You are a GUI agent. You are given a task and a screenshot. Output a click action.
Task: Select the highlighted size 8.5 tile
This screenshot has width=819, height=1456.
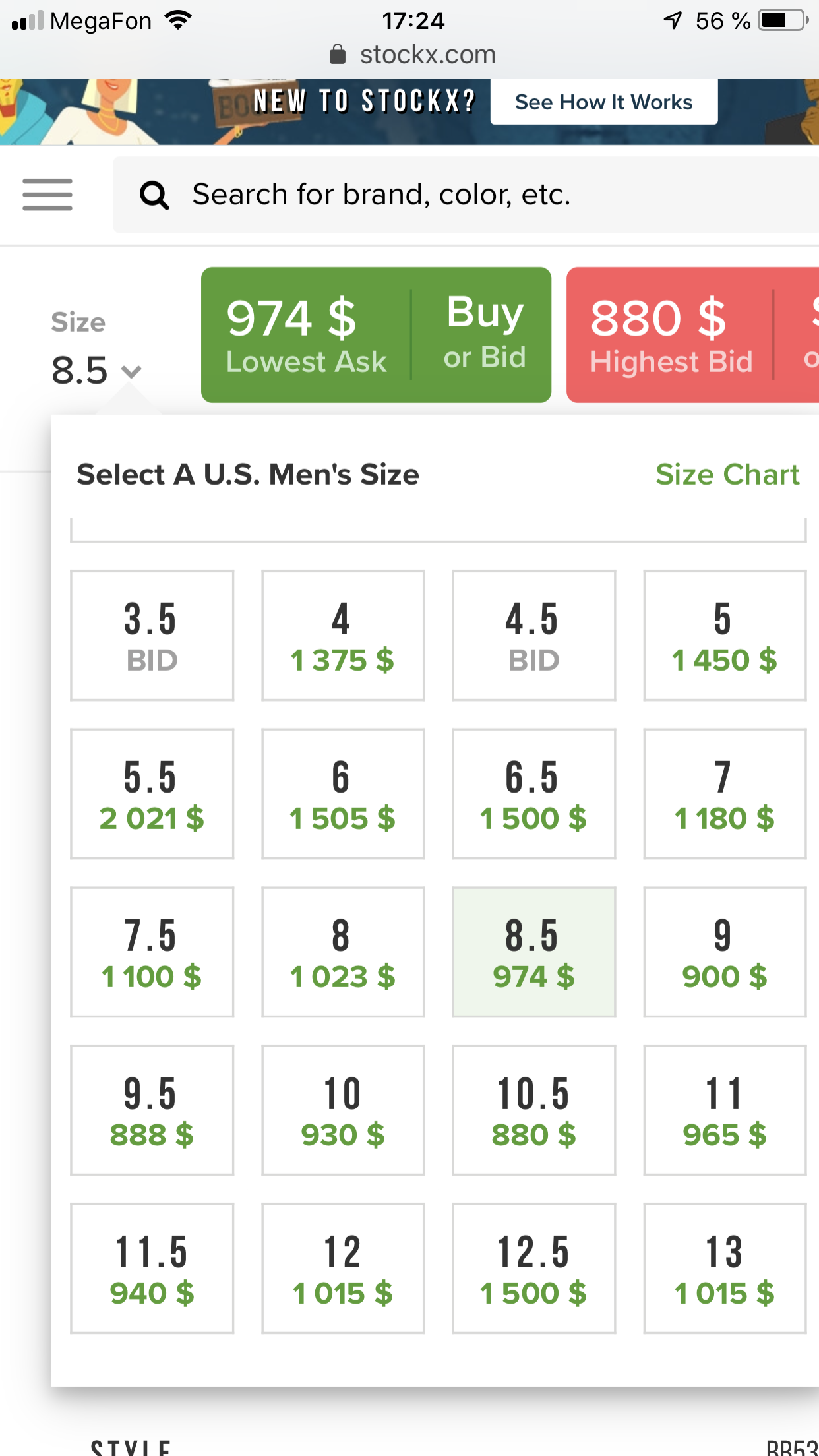coord(534,952)
